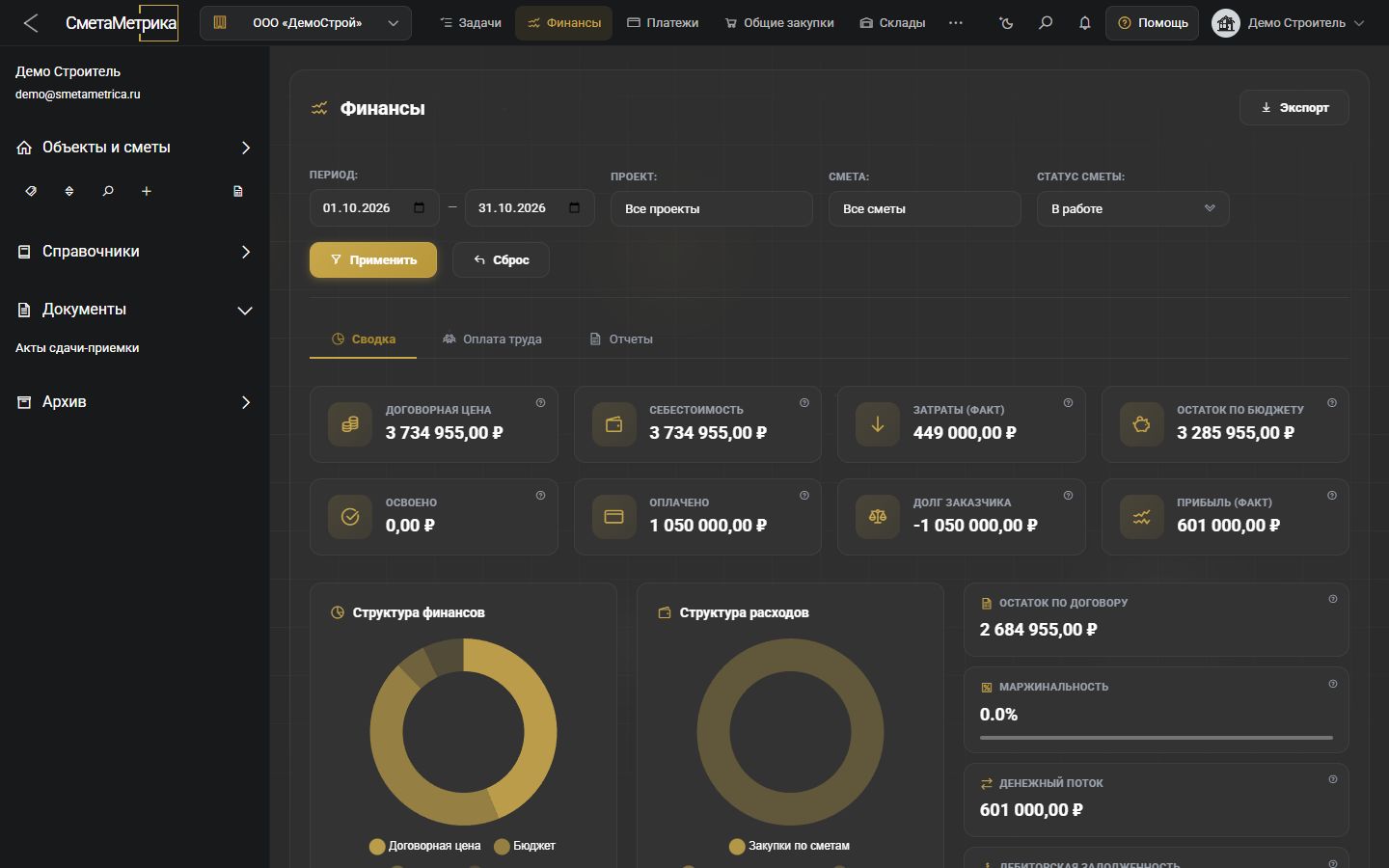Screen dimensions: 1389x868
Task: Open search via the top bar magnifier
Action: (1046, 23)
